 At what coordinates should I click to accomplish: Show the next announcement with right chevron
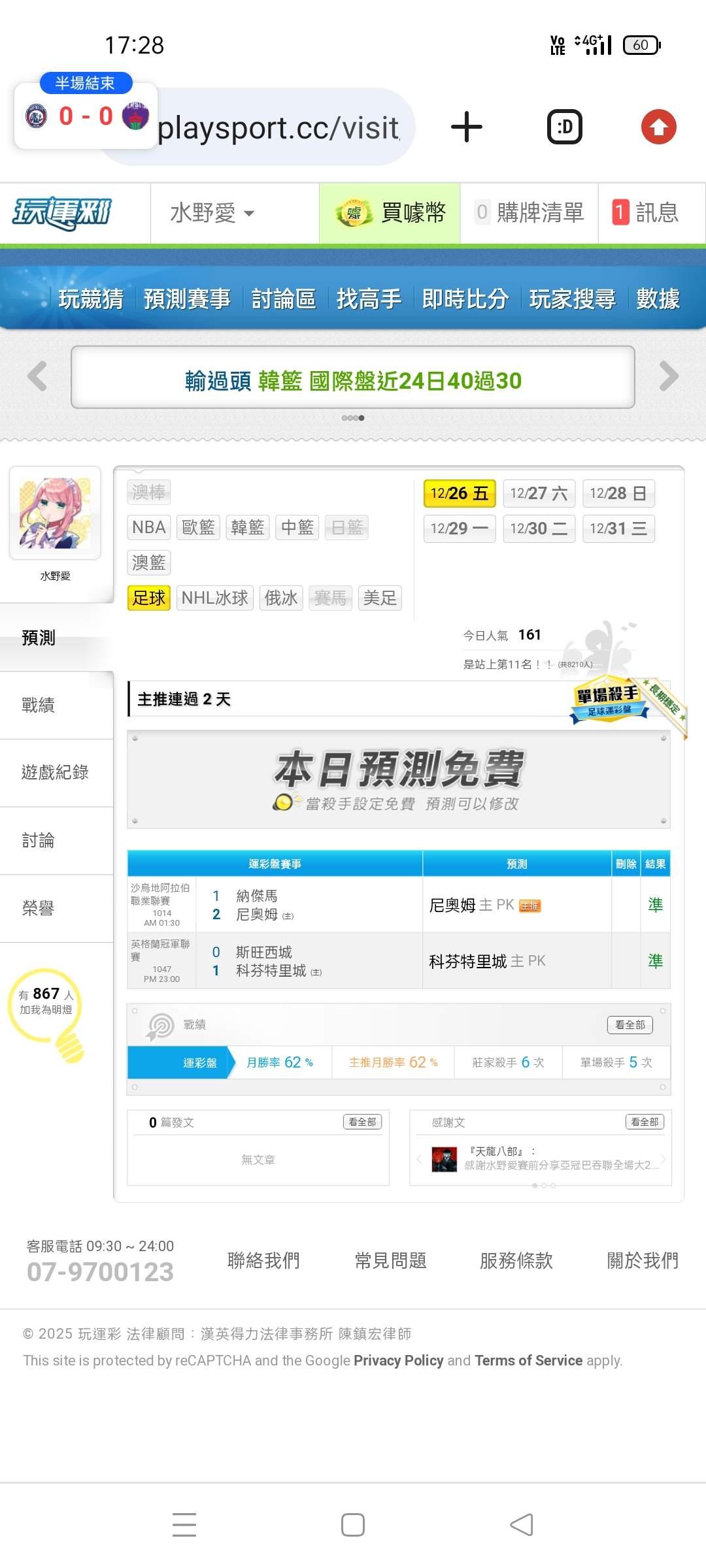coord(669,376)
